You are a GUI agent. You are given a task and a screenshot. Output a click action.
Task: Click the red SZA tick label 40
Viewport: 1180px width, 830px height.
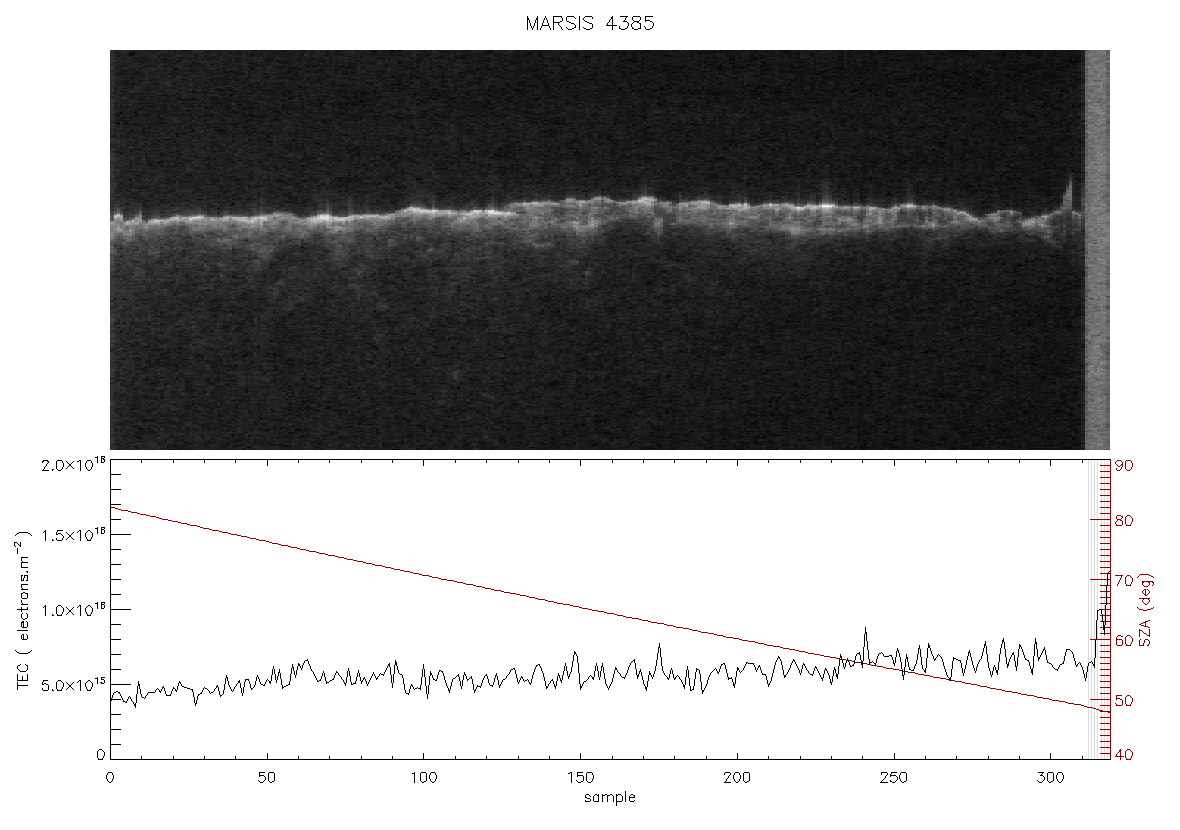[1124, 755]
